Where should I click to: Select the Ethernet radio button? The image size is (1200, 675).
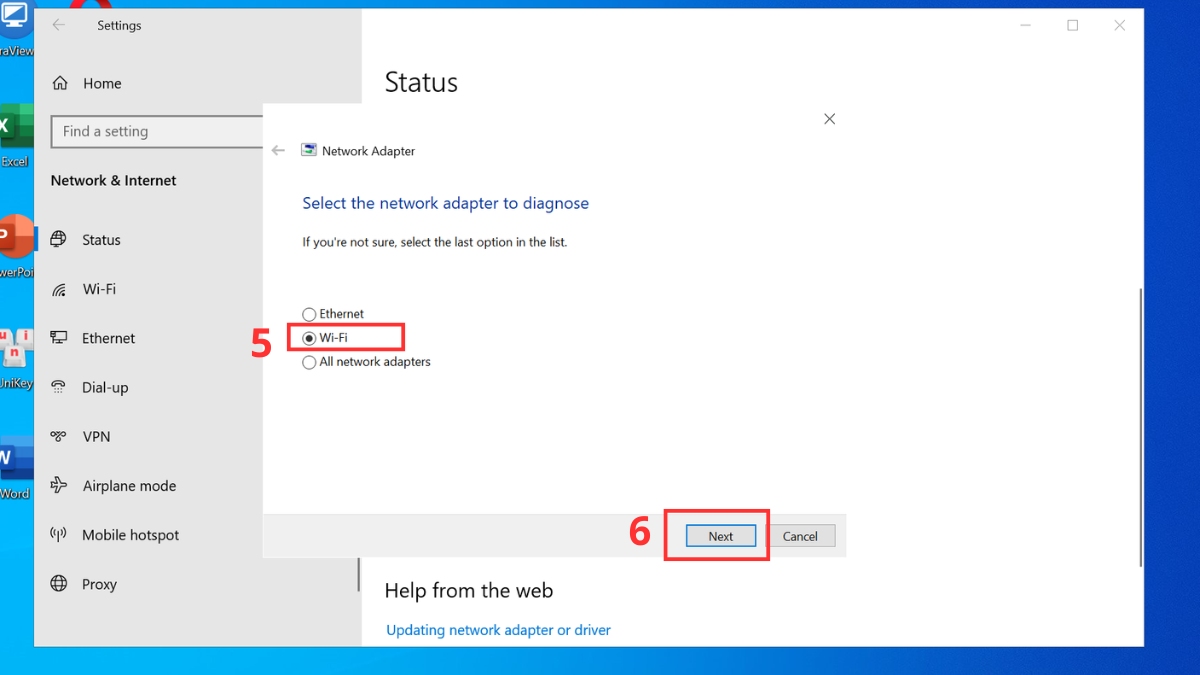click(309, 314)
